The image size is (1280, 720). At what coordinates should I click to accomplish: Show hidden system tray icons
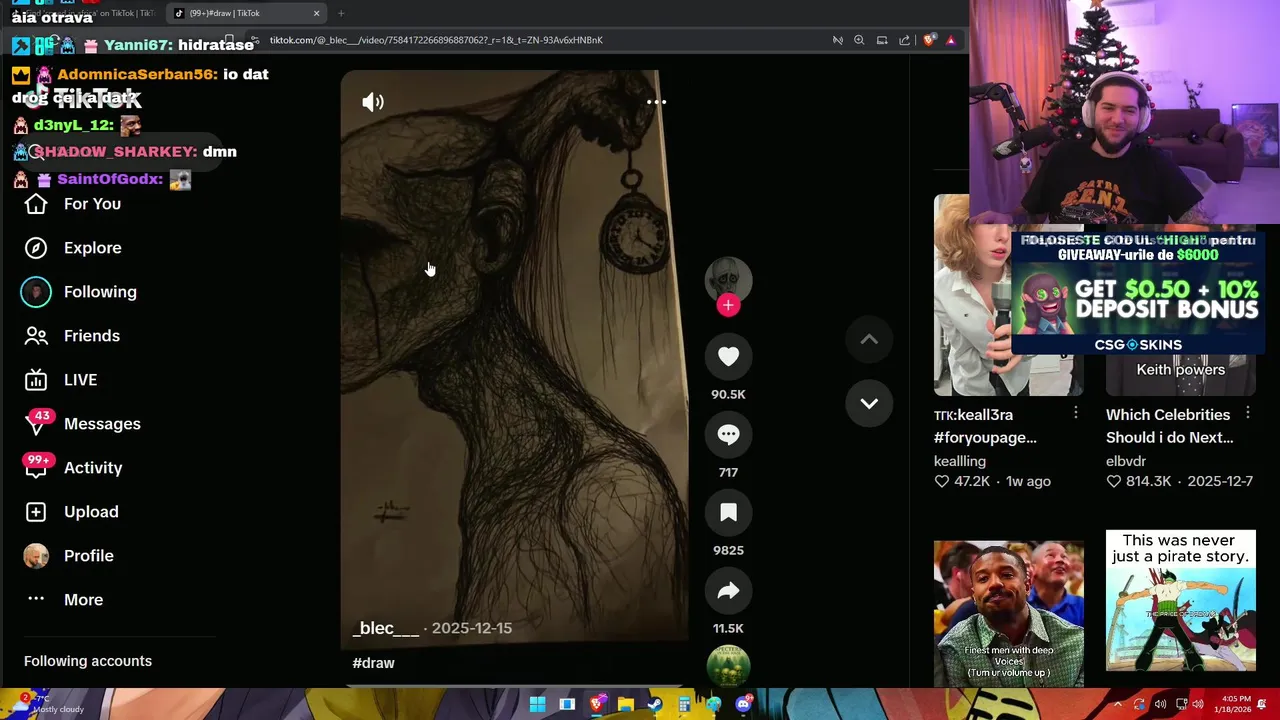pos(1118,705)
